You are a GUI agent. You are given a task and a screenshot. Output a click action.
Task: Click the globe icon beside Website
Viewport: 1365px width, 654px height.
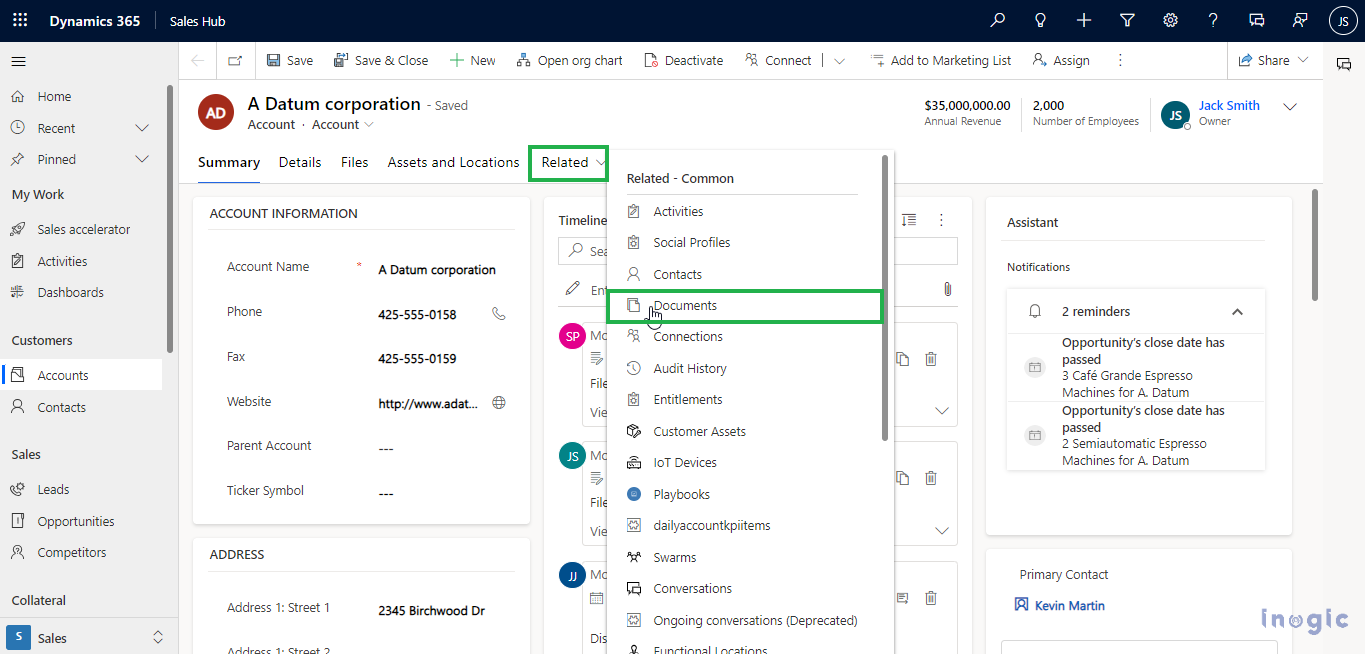click(x=499, y=403)
